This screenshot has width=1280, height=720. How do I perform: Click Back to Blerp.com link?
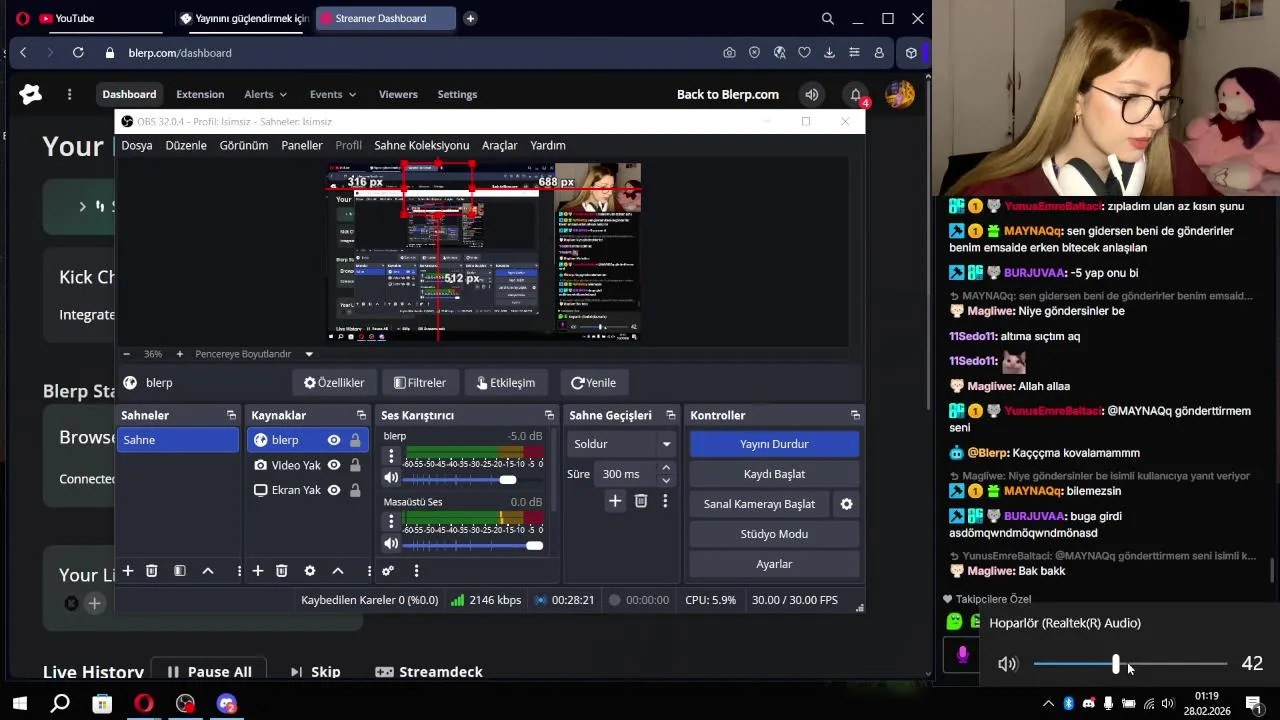point(727,95)
